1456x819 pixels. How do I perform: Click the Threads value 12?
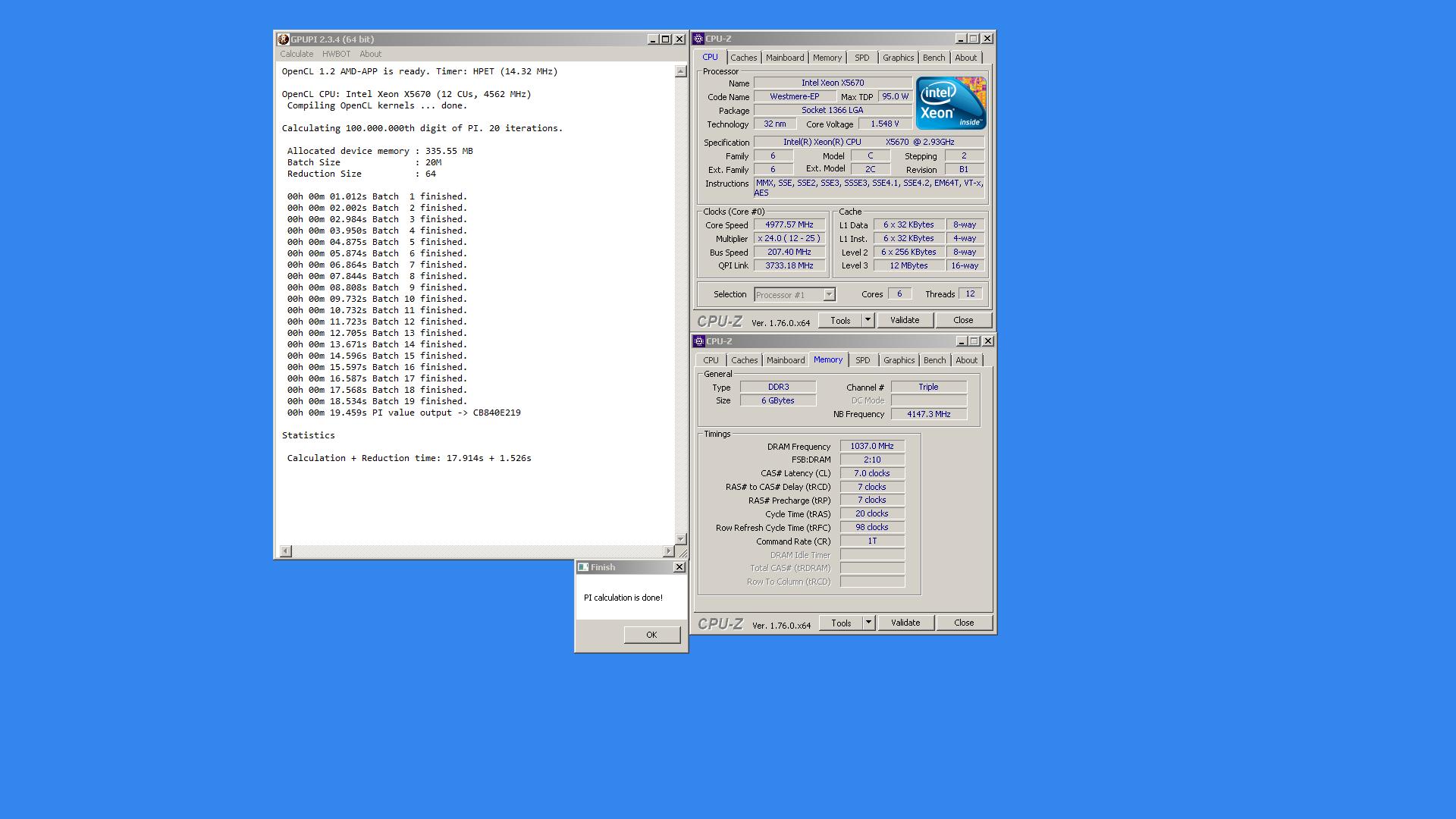click(970, 294)
